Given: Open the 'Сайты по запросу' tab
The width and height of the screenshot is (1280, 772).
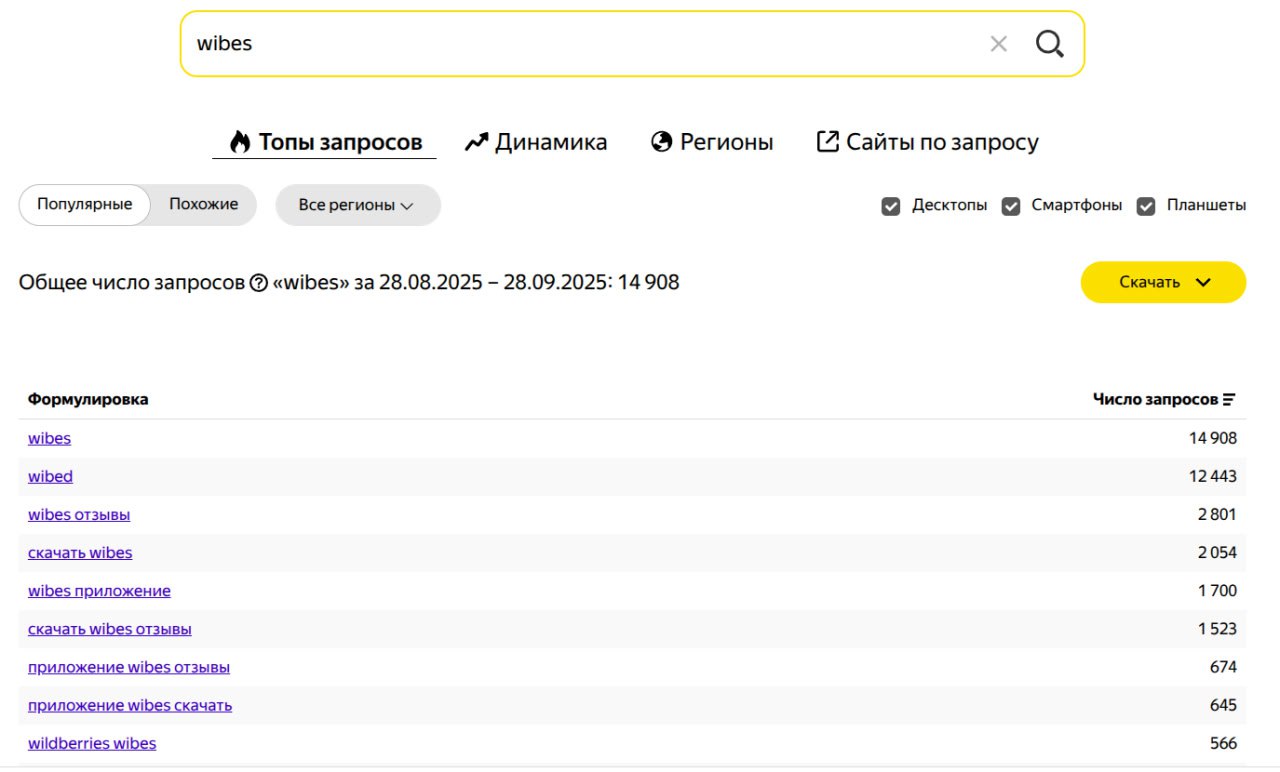Looking at the screenshot, I should click(x=928, y=142).
